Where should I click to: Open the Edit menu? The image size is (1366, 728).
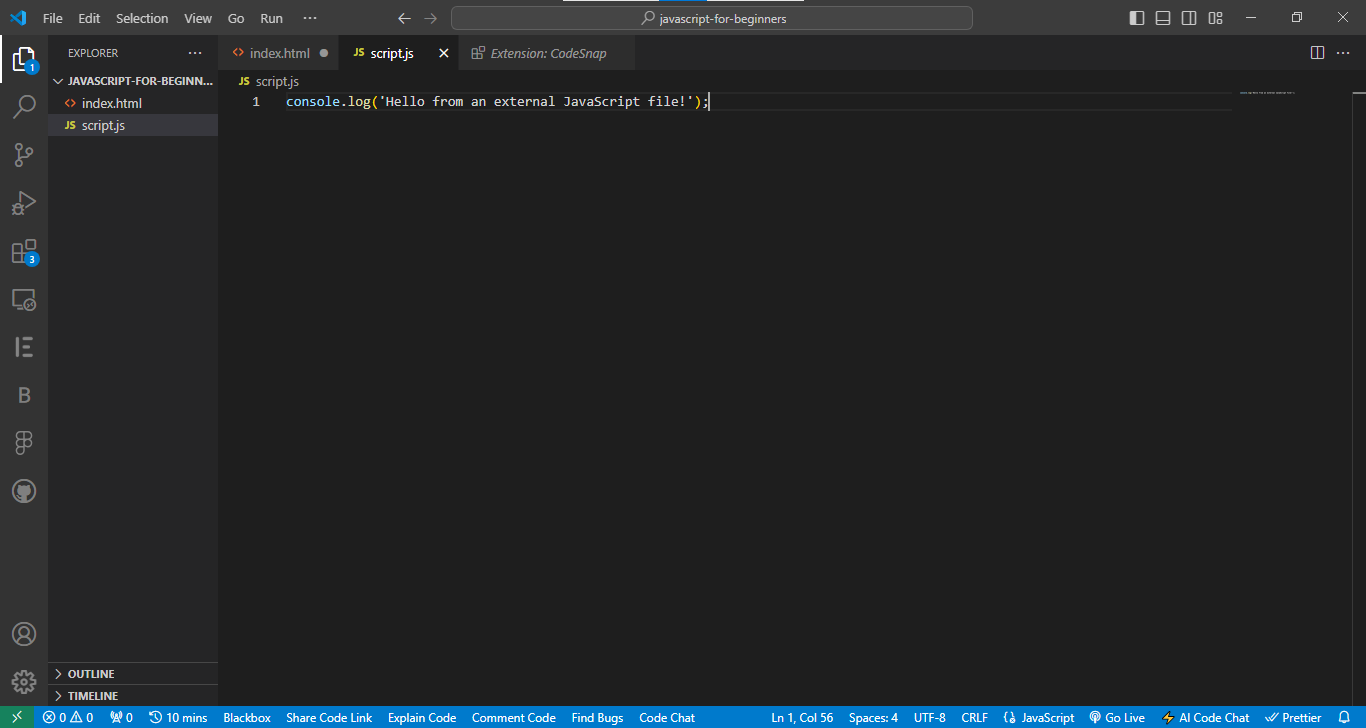(89, 18)
